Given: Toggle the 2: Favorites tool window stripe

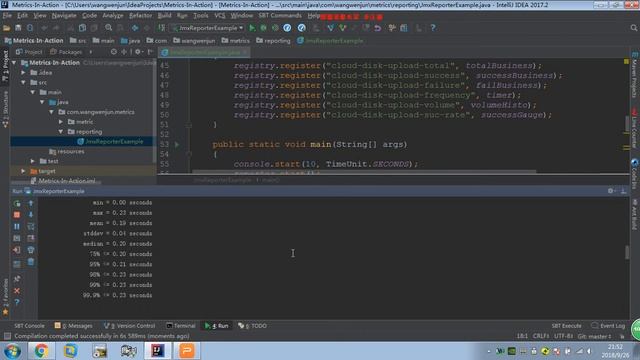Looking at the screenshot, I should tap(5, 296).
